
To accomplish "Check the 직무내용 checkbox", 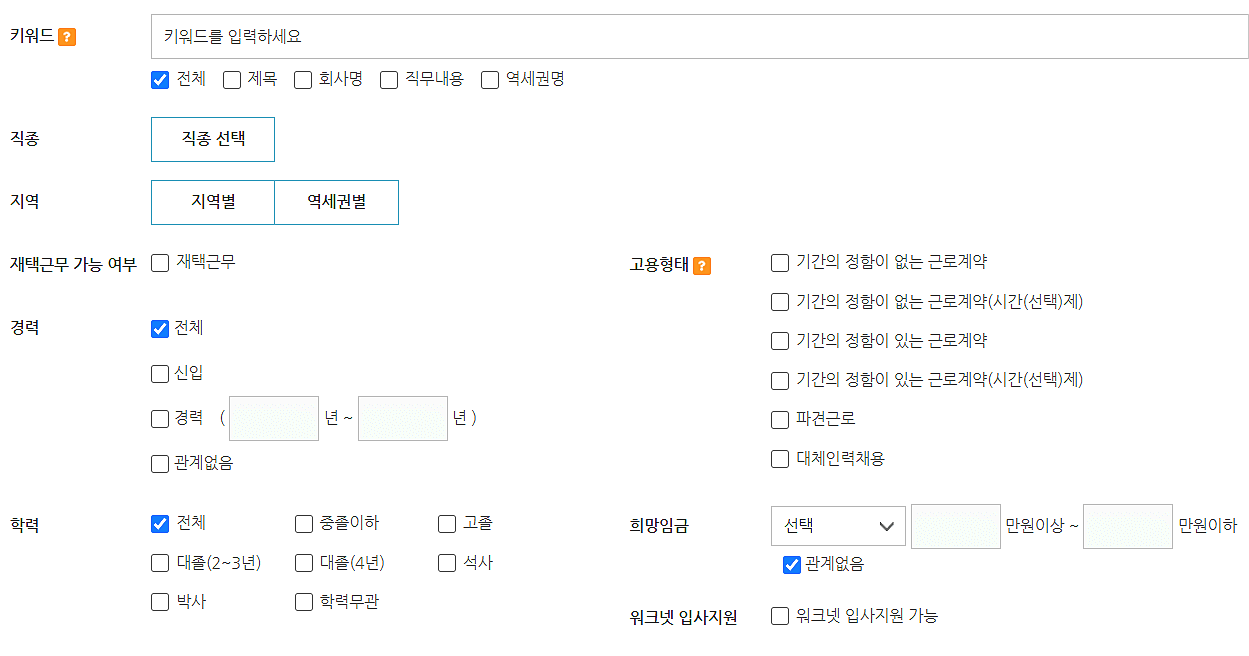I will [388, 80].
